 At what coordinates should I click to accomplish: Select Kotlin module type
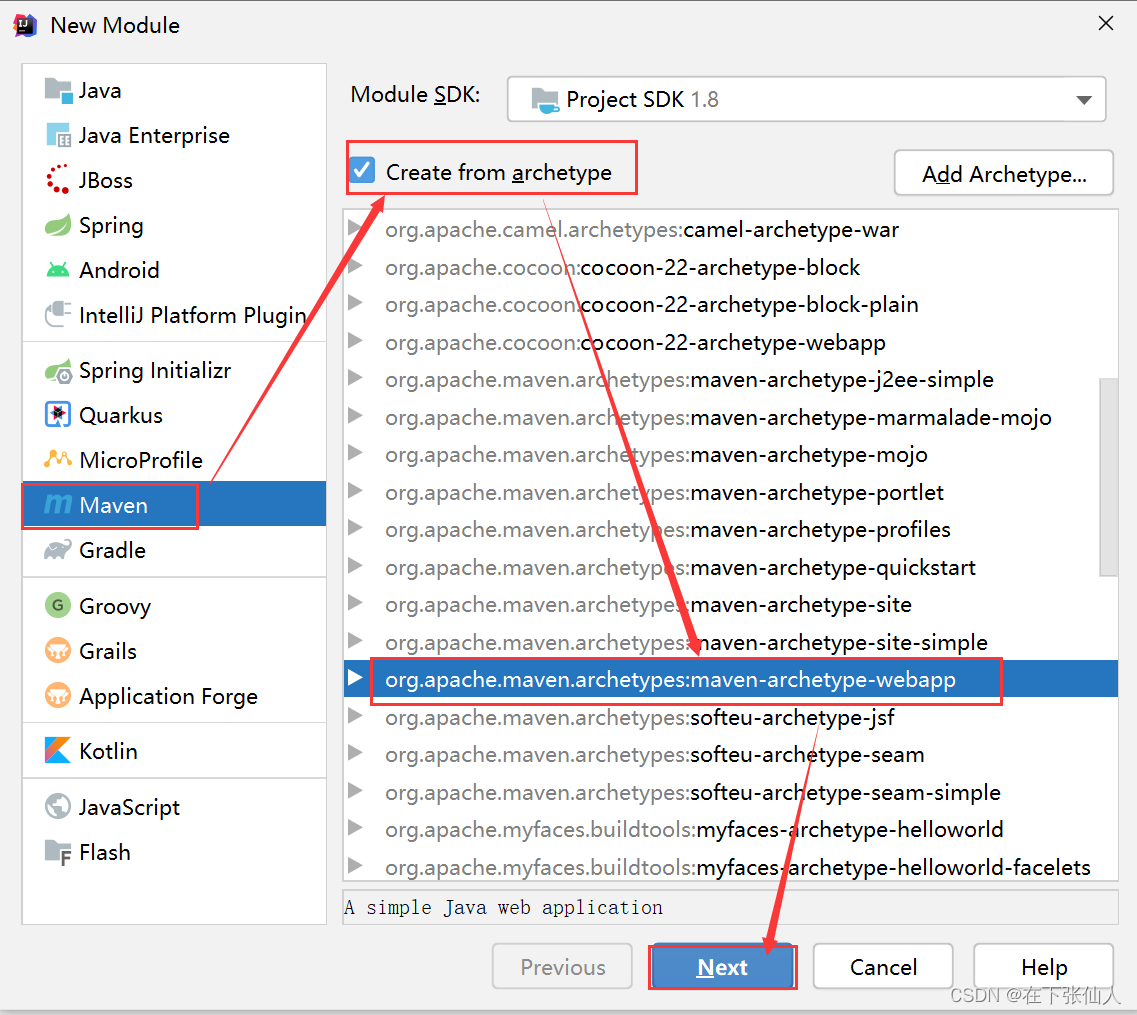[x=174, y=751]
